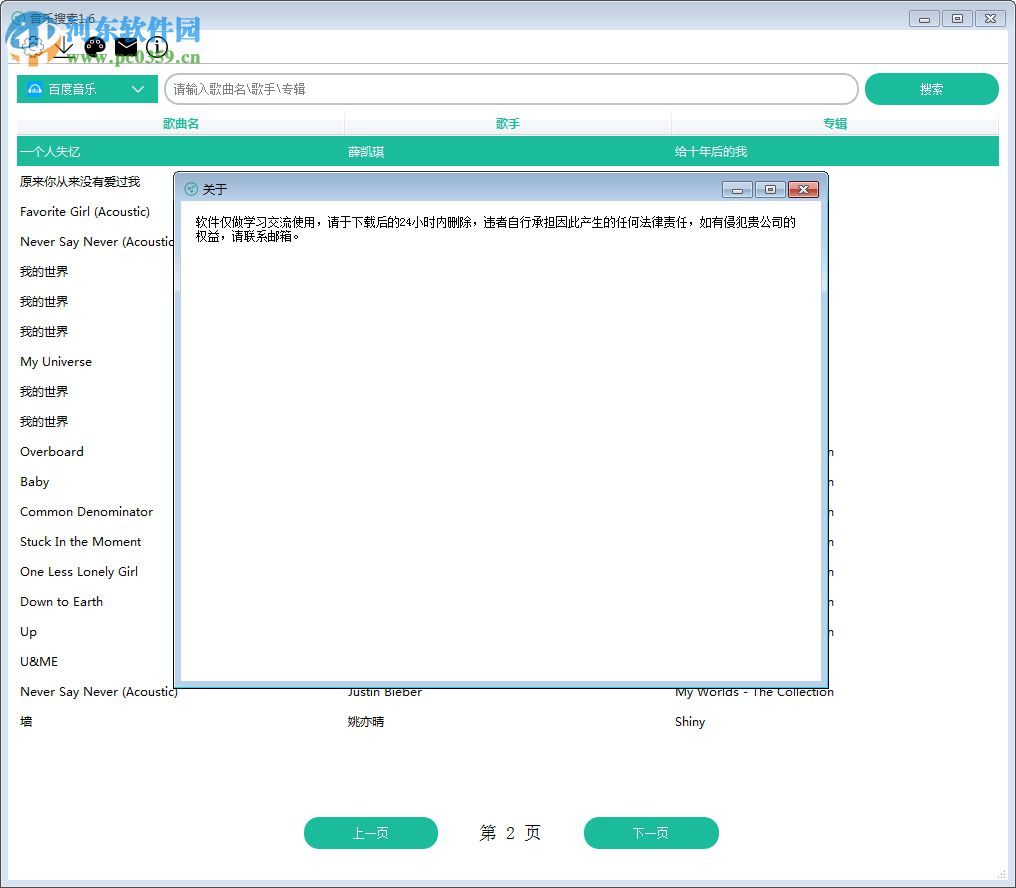
Task: Click the 搜索 search button
Action: click(931, 89)
